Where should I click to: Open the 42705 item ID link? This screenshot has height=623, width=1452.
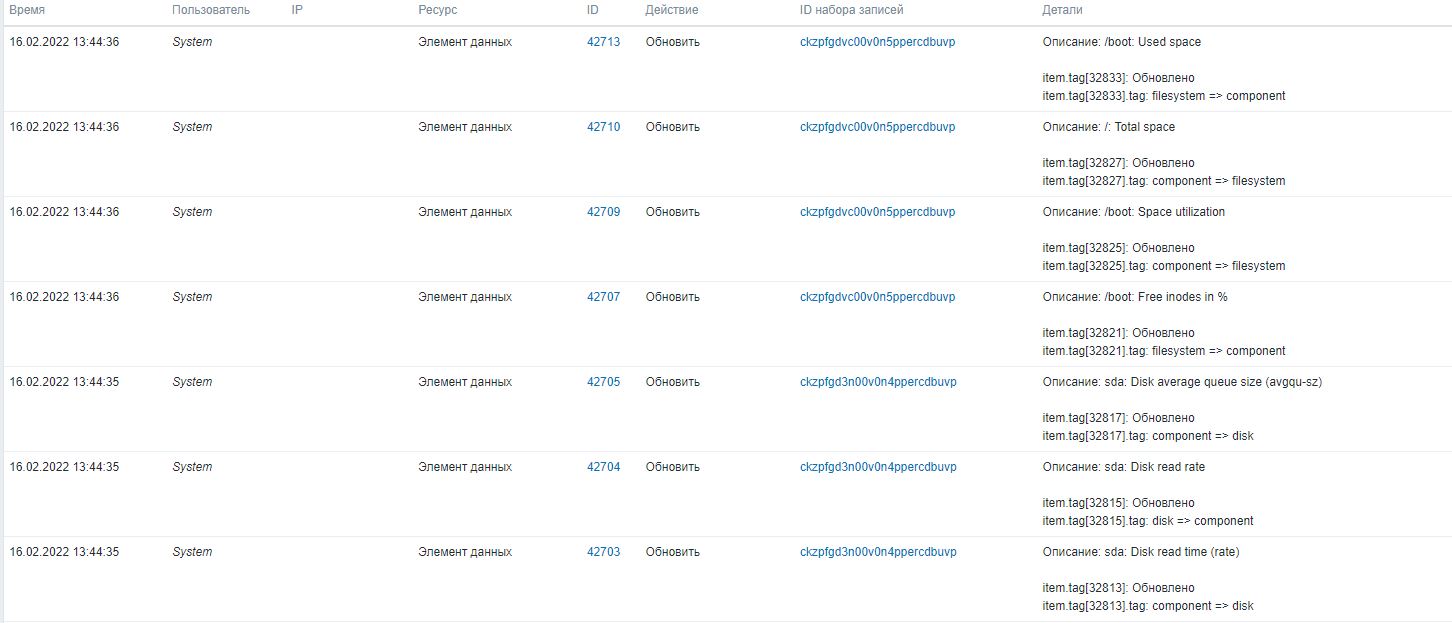click(x=603, y=382)
